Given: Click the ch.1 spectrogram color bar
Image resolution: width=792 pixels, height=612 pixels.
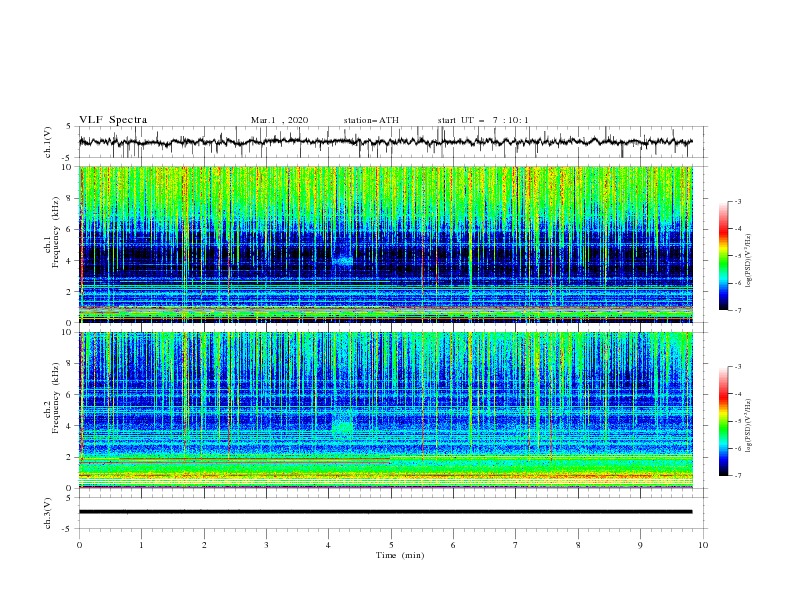Looking at the screenshot, I should pos(723,256).
